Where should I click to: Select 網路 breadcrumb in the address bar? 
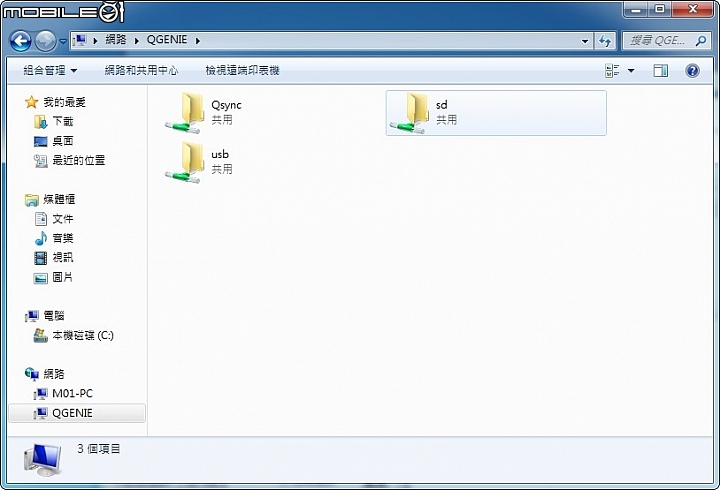[116, 40]
